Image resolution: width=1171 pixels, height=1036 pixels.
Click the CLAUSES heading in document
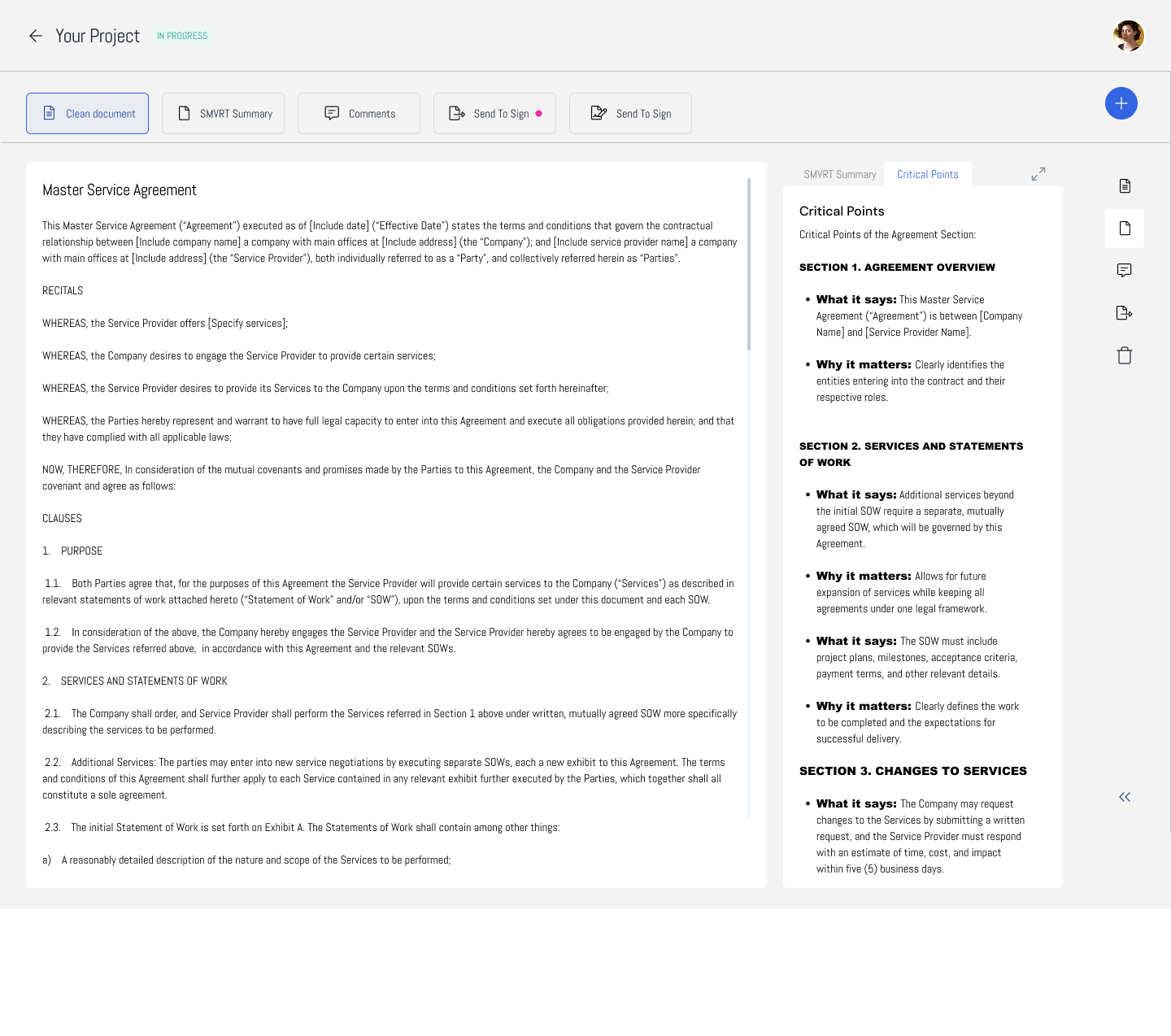[x=62, y=519]
